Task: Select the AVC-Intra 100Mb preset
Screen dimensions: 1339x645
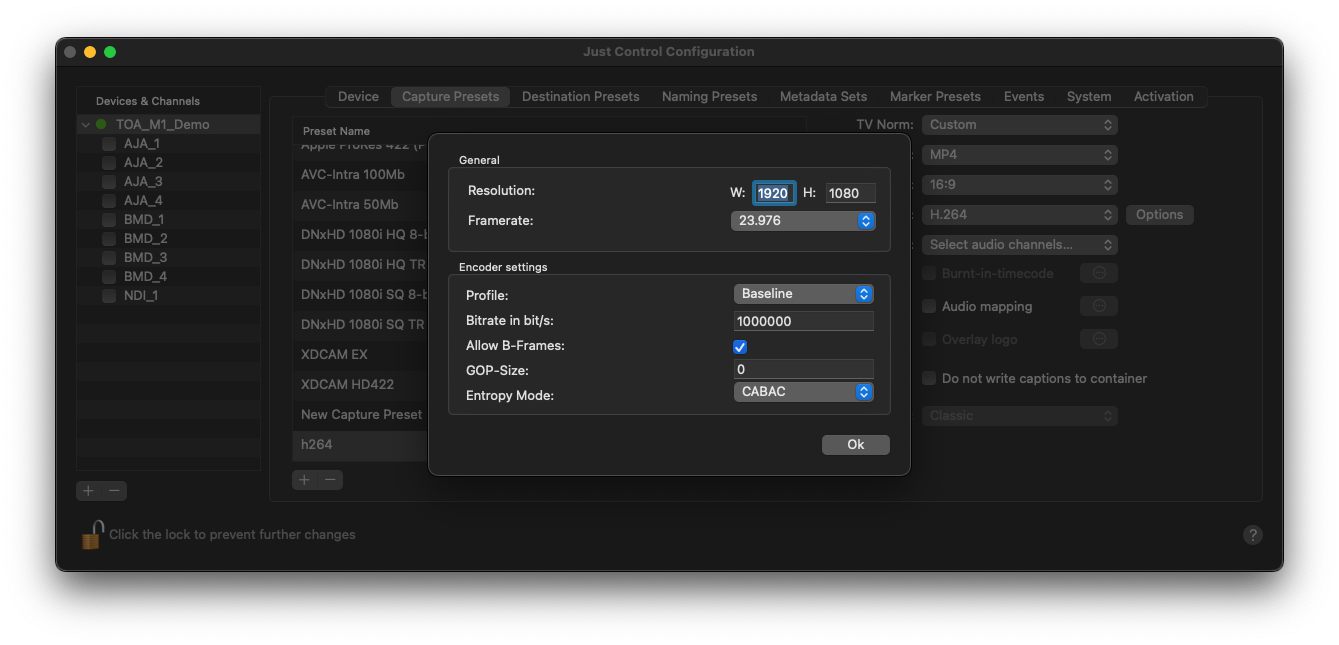Action: pos(361,174)
